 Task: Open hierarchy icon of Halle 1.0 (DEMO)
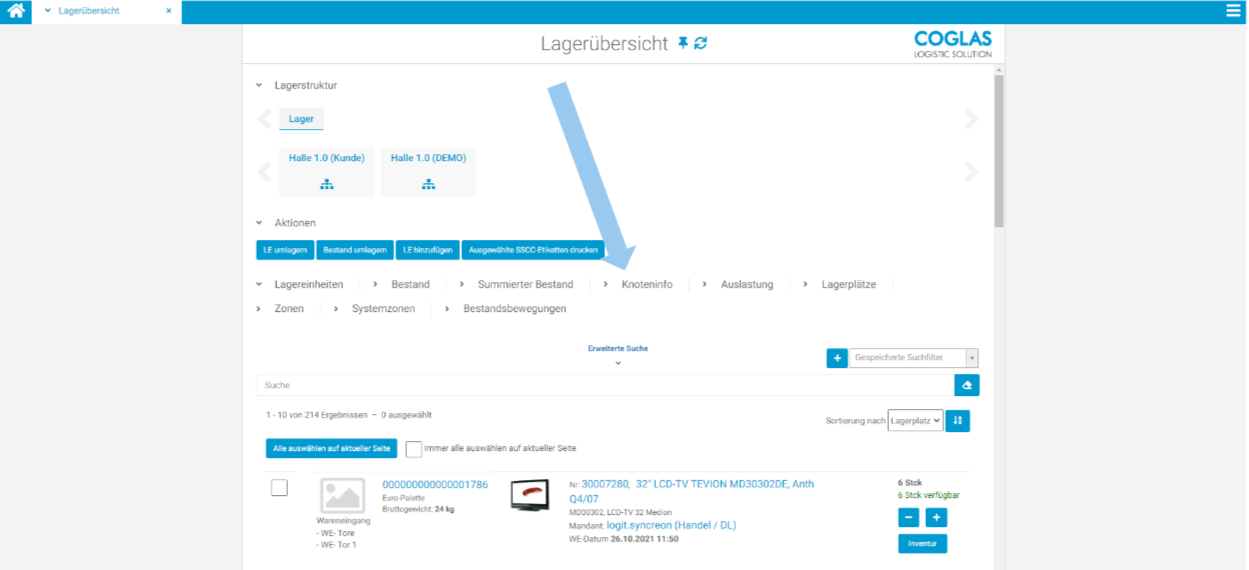[428, 184]
